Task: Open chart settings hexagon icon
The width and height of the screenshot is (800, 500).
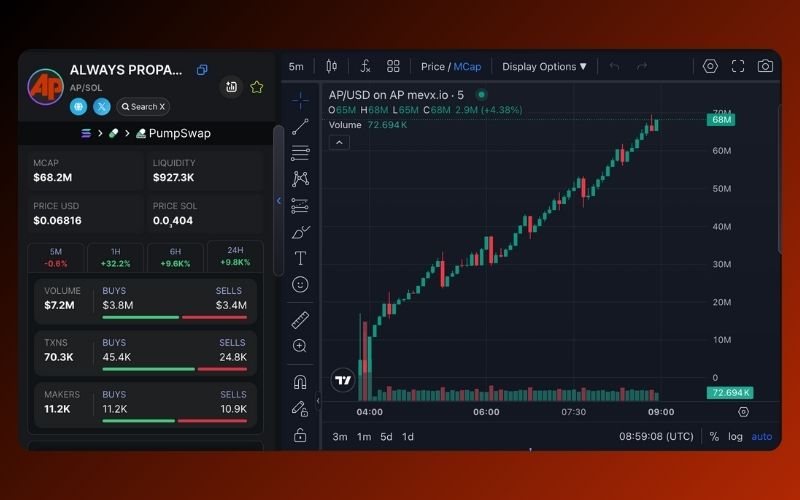Action: [710, 66]
